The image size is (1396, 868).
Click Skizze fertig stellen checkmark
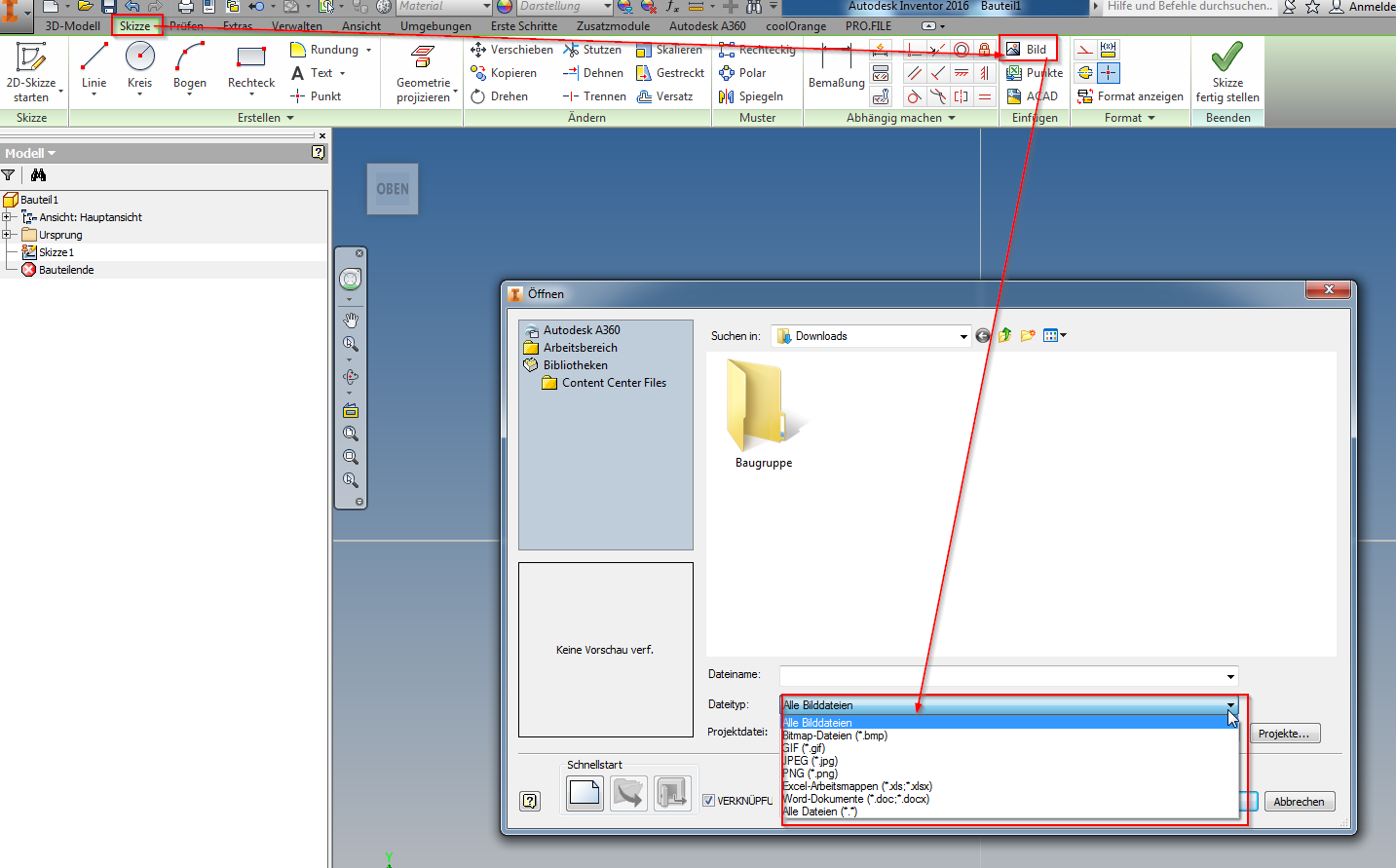(1227, 72)
